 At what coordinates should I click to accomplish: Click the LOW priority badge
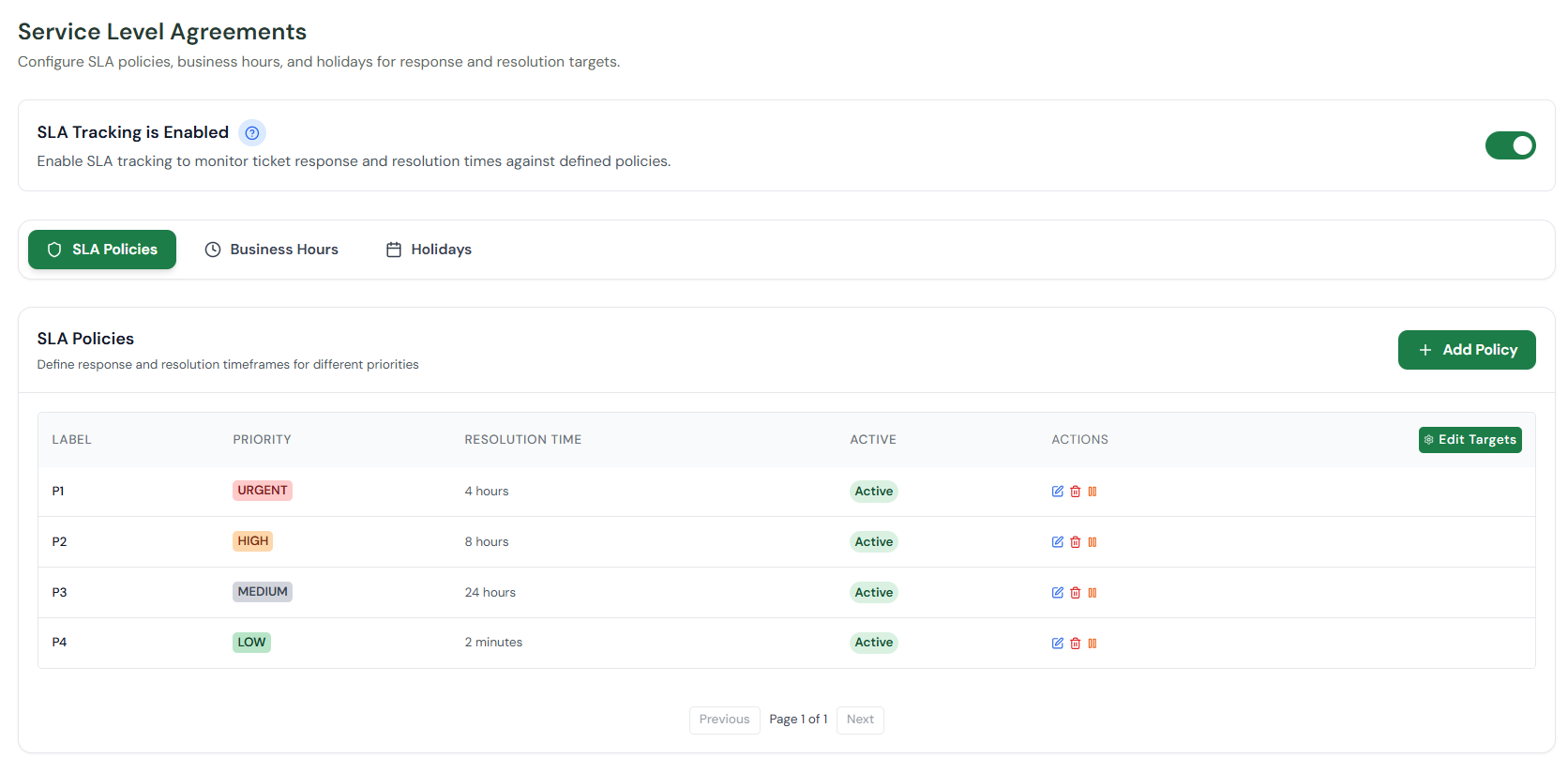coord(251,643)
